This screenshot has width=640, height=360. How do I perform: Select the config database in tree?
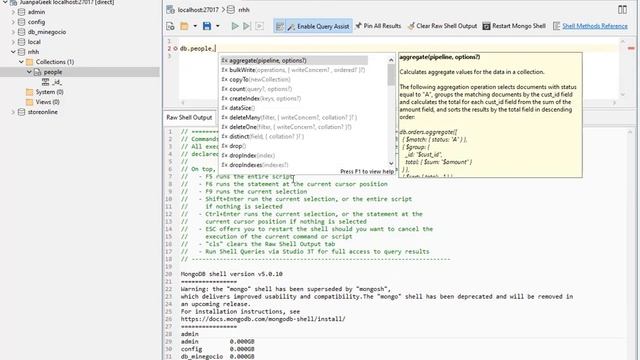pyautogui.click(x=36, y=22)
